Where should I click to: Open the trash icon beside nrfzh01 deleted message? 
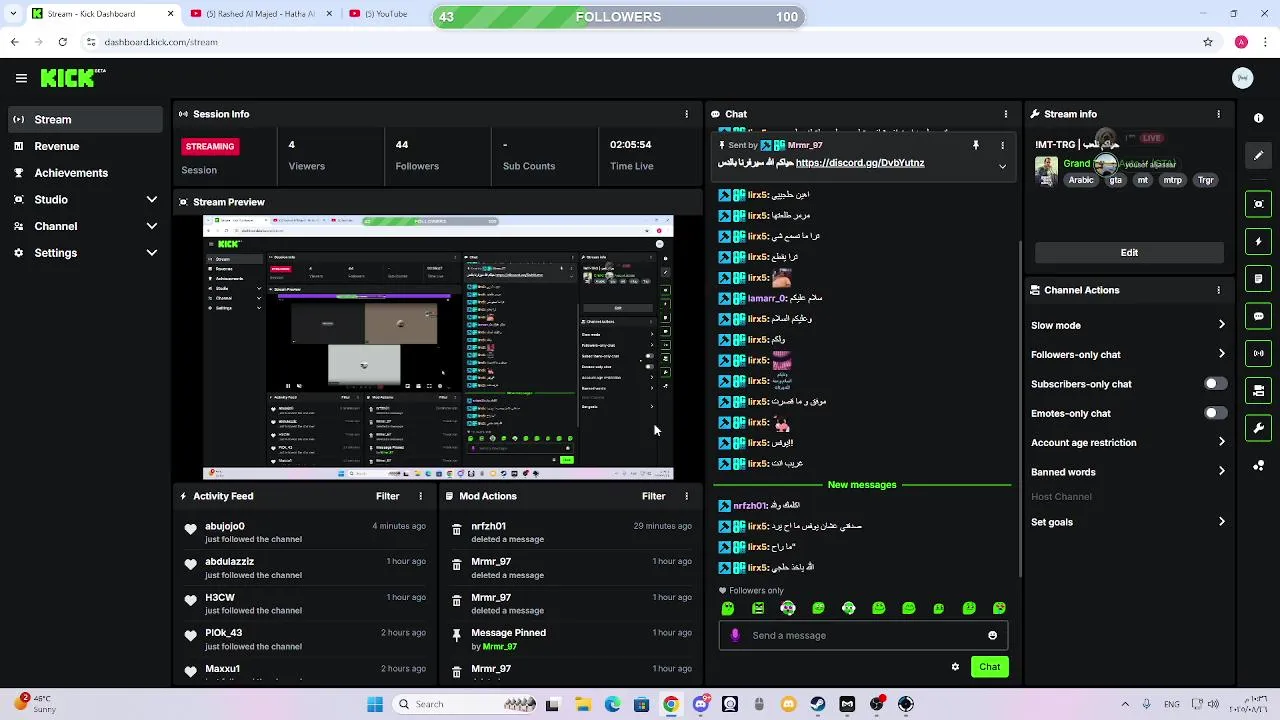click(457, 531)
